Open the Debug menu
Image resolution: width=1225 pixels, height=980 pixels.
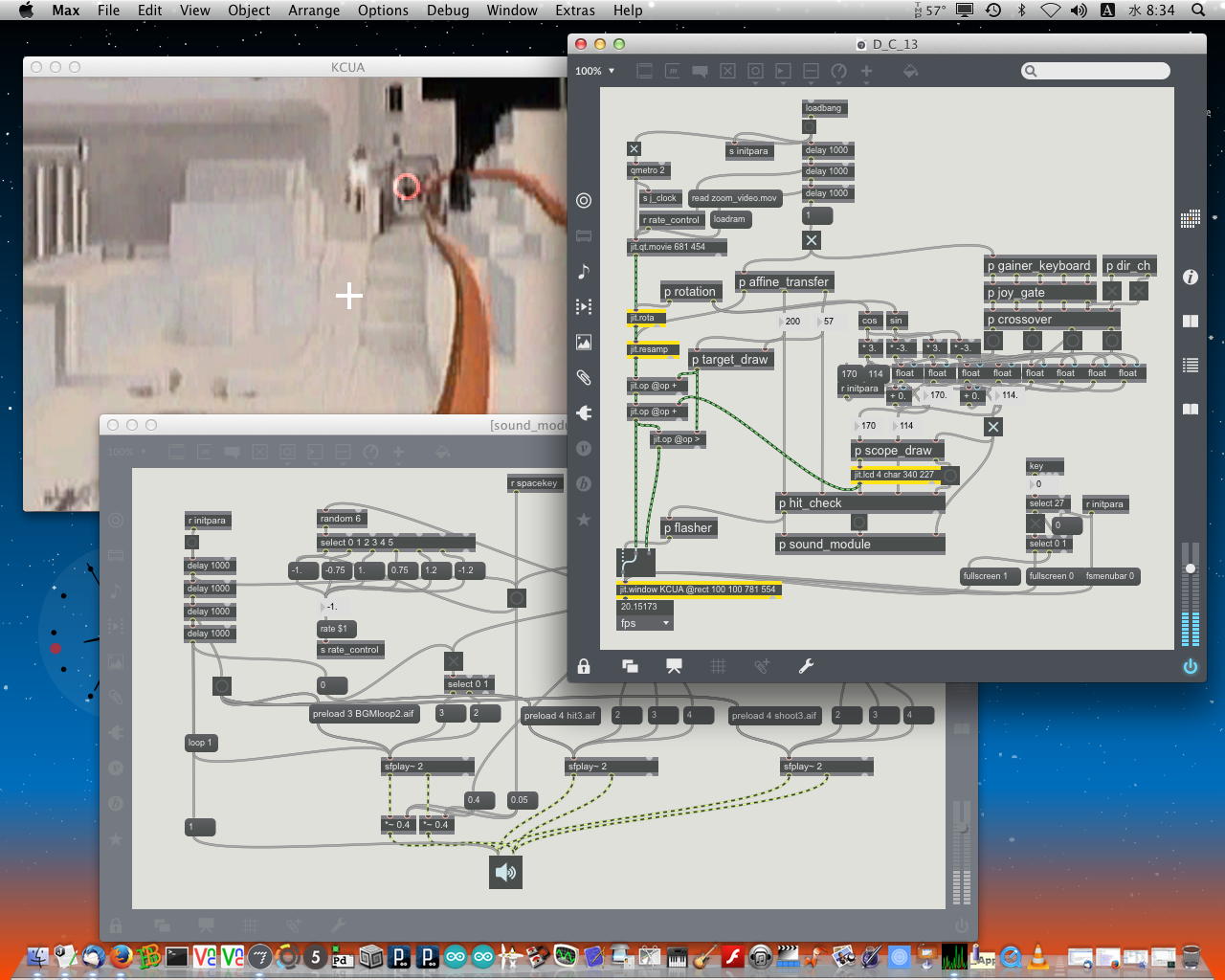click(448, 10)
